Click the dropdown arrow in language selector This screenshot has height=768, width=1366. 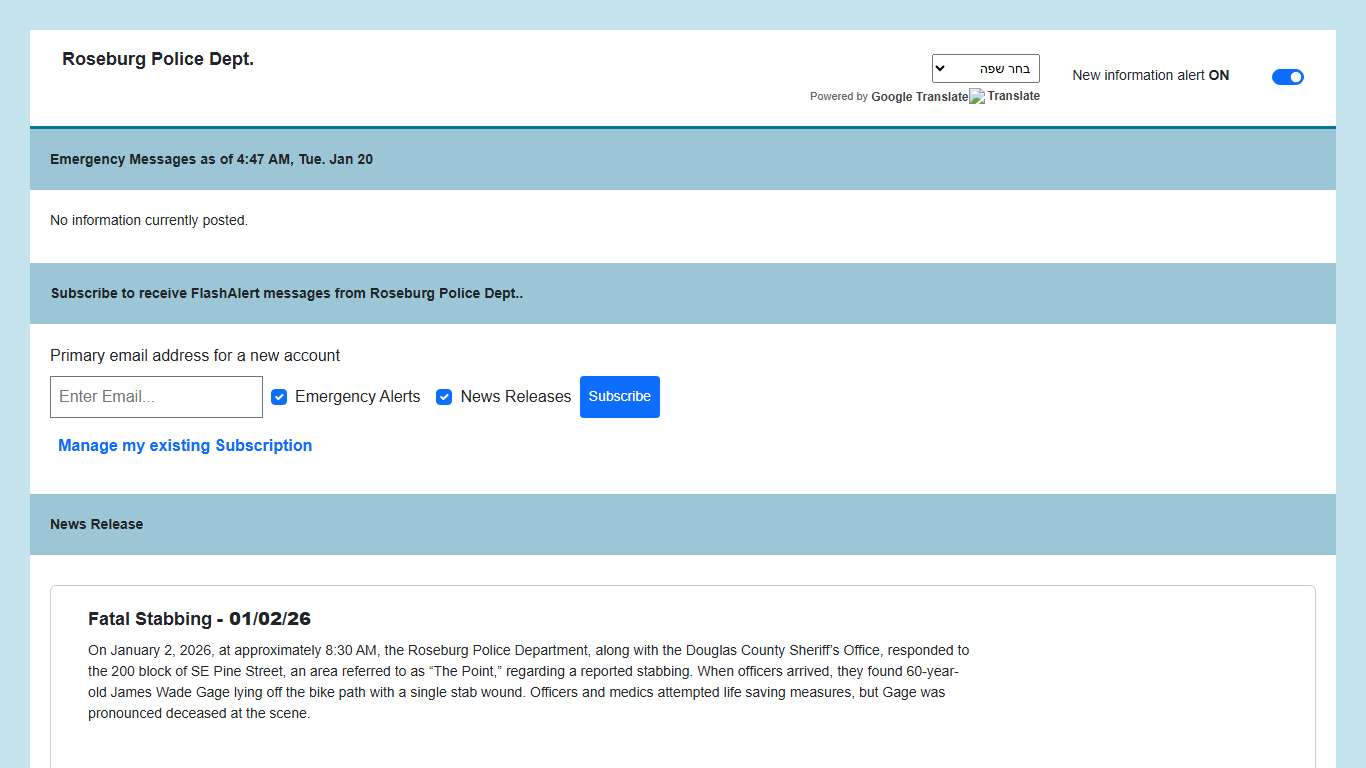pyautogui.click(x=940, y=68)
